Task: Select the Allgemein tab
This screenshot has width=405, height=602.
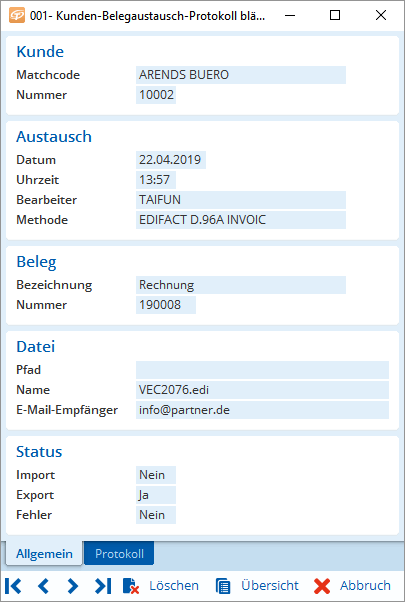Action: 44,554
